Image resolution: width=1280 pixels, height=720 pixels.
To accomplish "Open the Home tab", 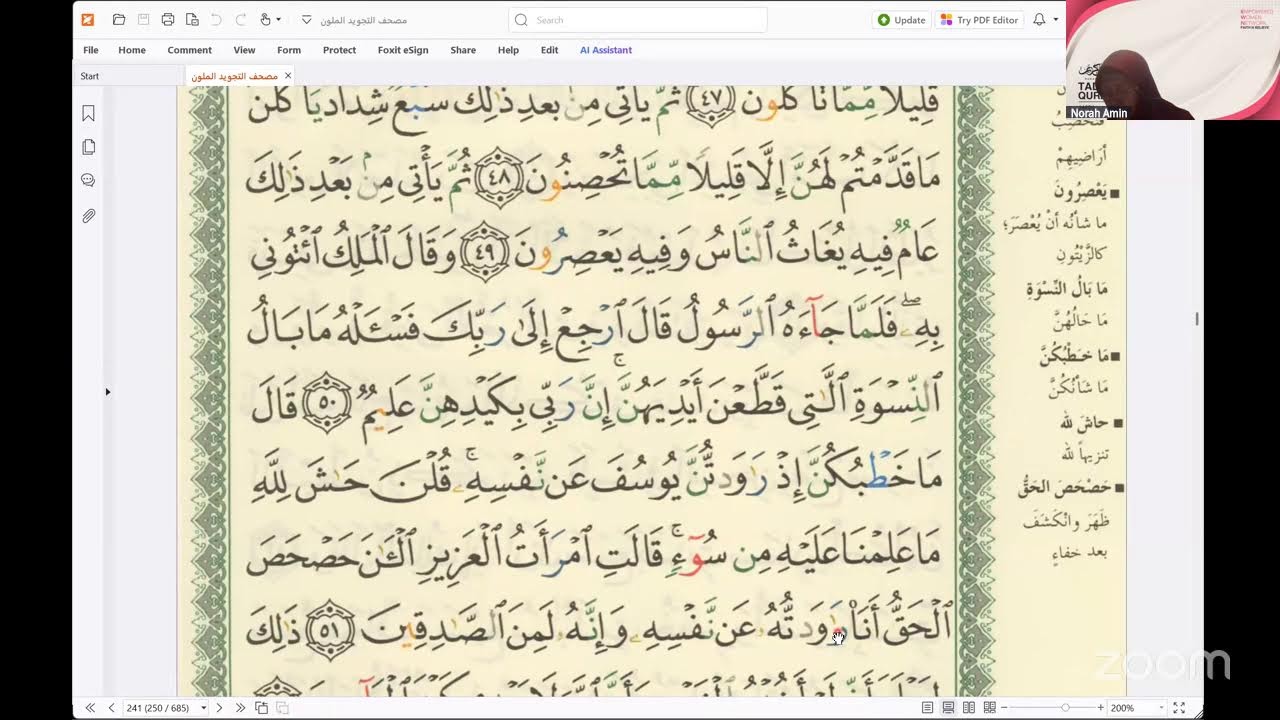I will [132, 50].
